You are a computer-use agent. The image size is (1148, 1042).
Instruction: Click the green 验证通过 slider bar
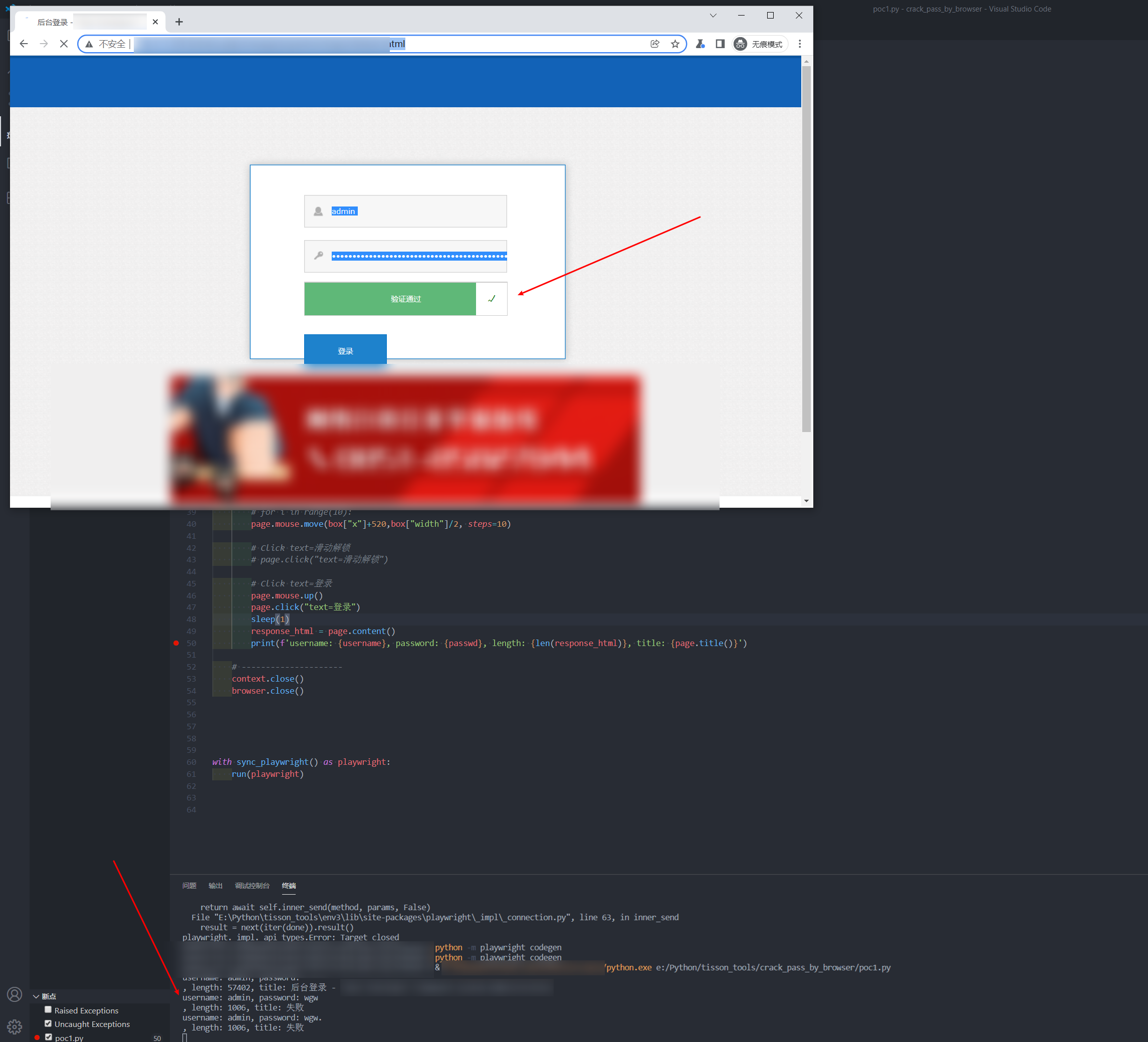(x=390, y=299)
